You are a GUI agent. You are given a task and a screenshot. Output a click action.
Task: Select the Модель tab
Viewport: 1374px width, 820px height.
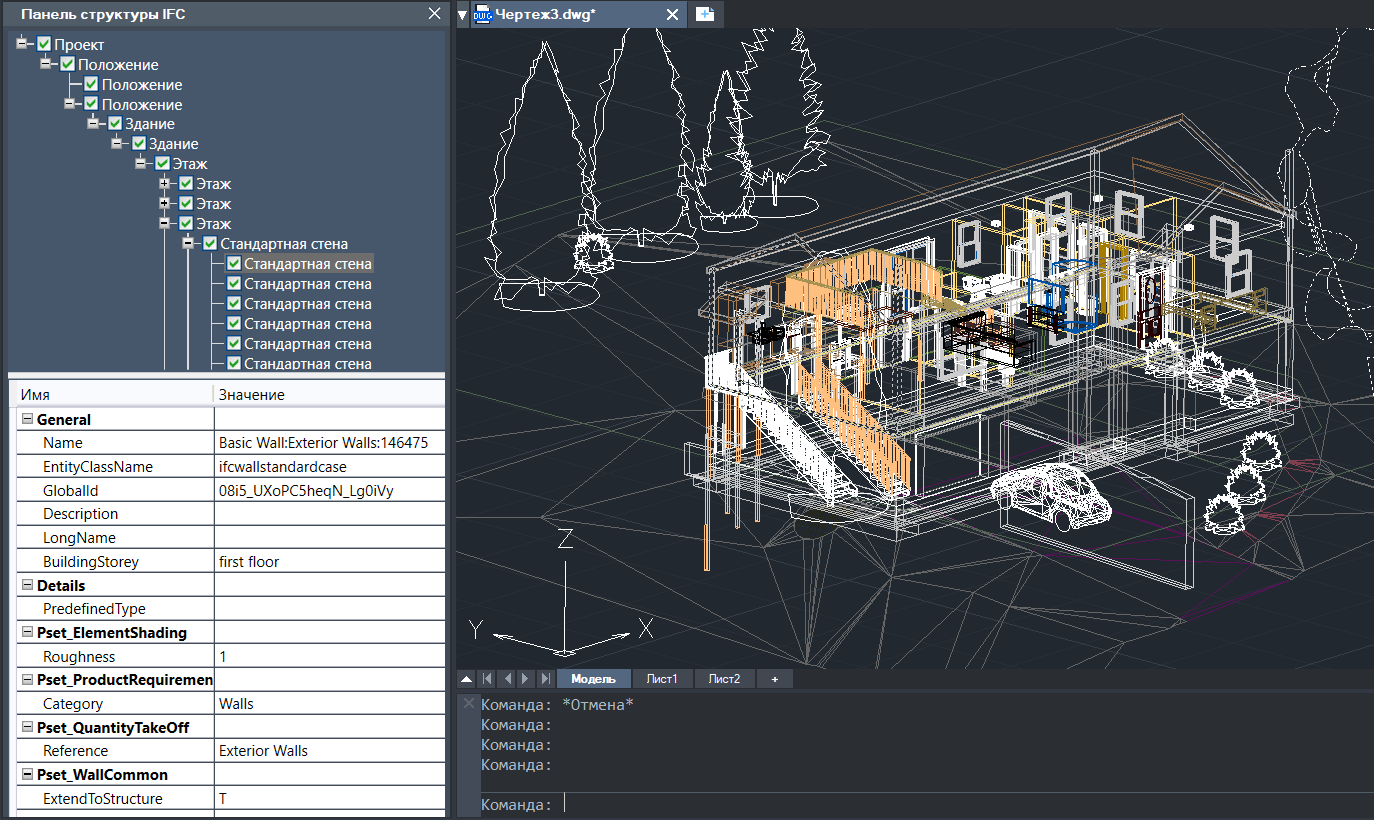[x=593, y=679]
